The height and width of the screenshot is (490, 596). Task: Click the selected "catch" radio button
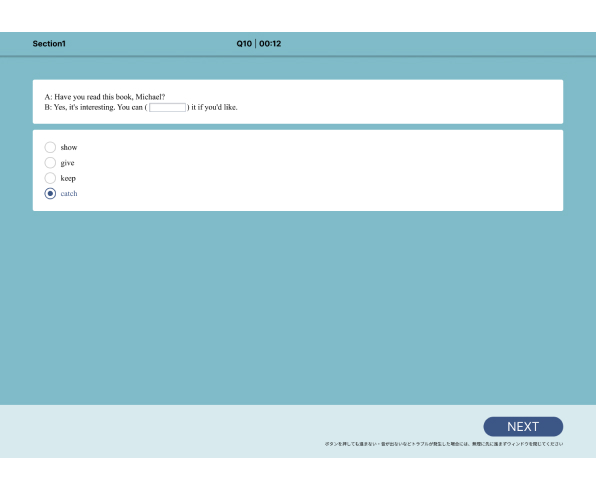coord(50,193)
